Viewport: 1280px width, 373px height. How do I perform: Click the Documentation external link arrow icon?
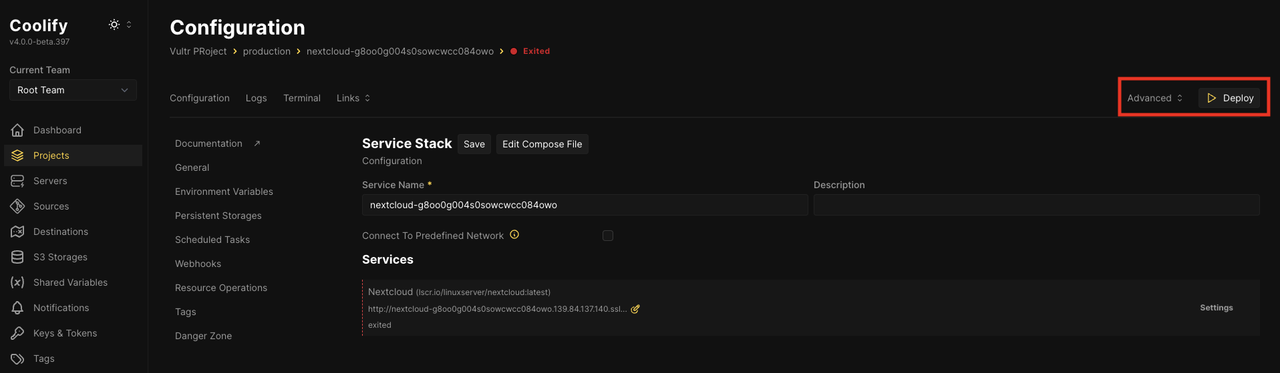(257, 143)
